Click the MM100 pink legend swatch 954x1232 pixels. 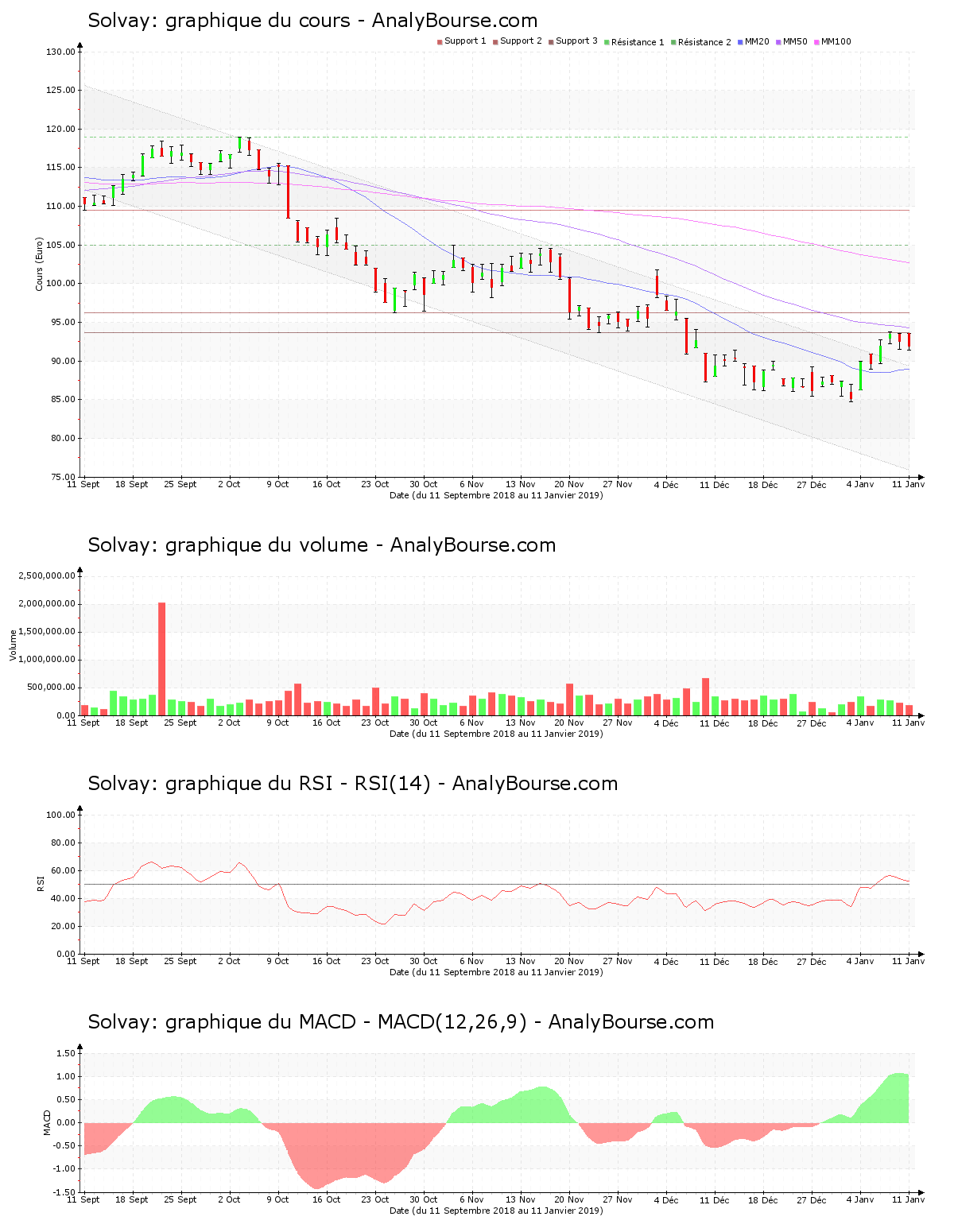tap(816, 42)
